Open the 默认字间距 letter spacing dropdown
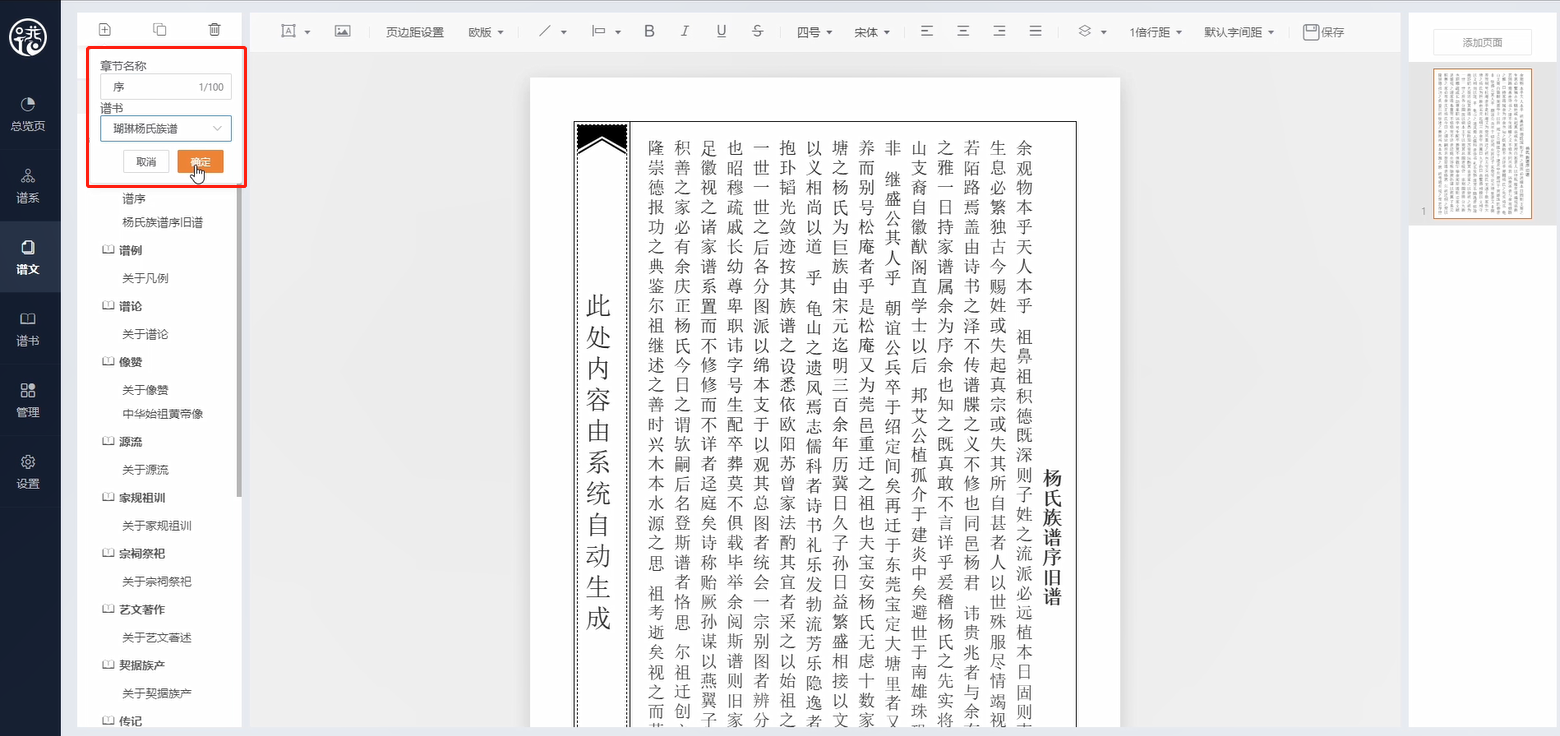 point(1240,32)
